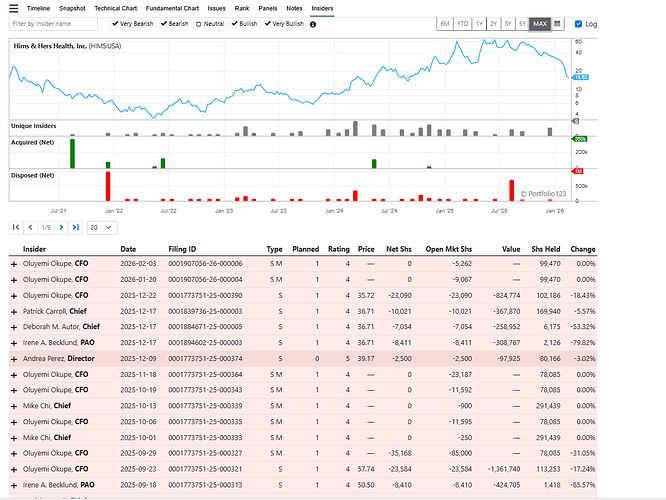
Task: Open the rows-per-page dropdown showing 20
Action: (x=100, y=227)
